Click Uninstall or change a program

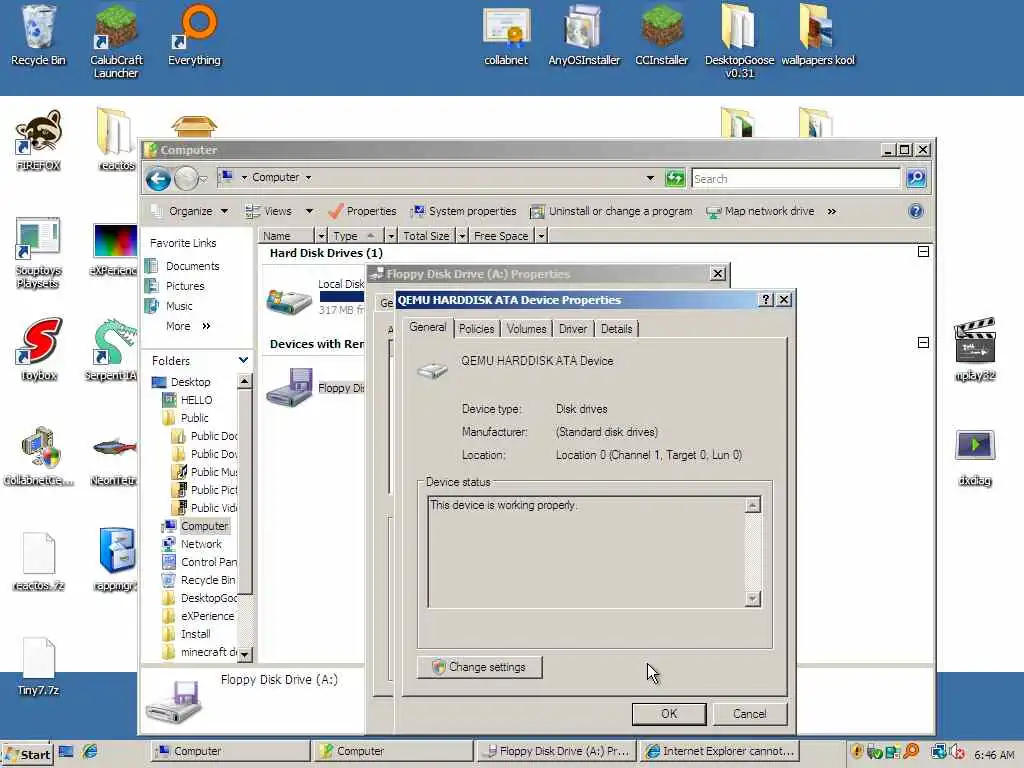coord(611,211)
